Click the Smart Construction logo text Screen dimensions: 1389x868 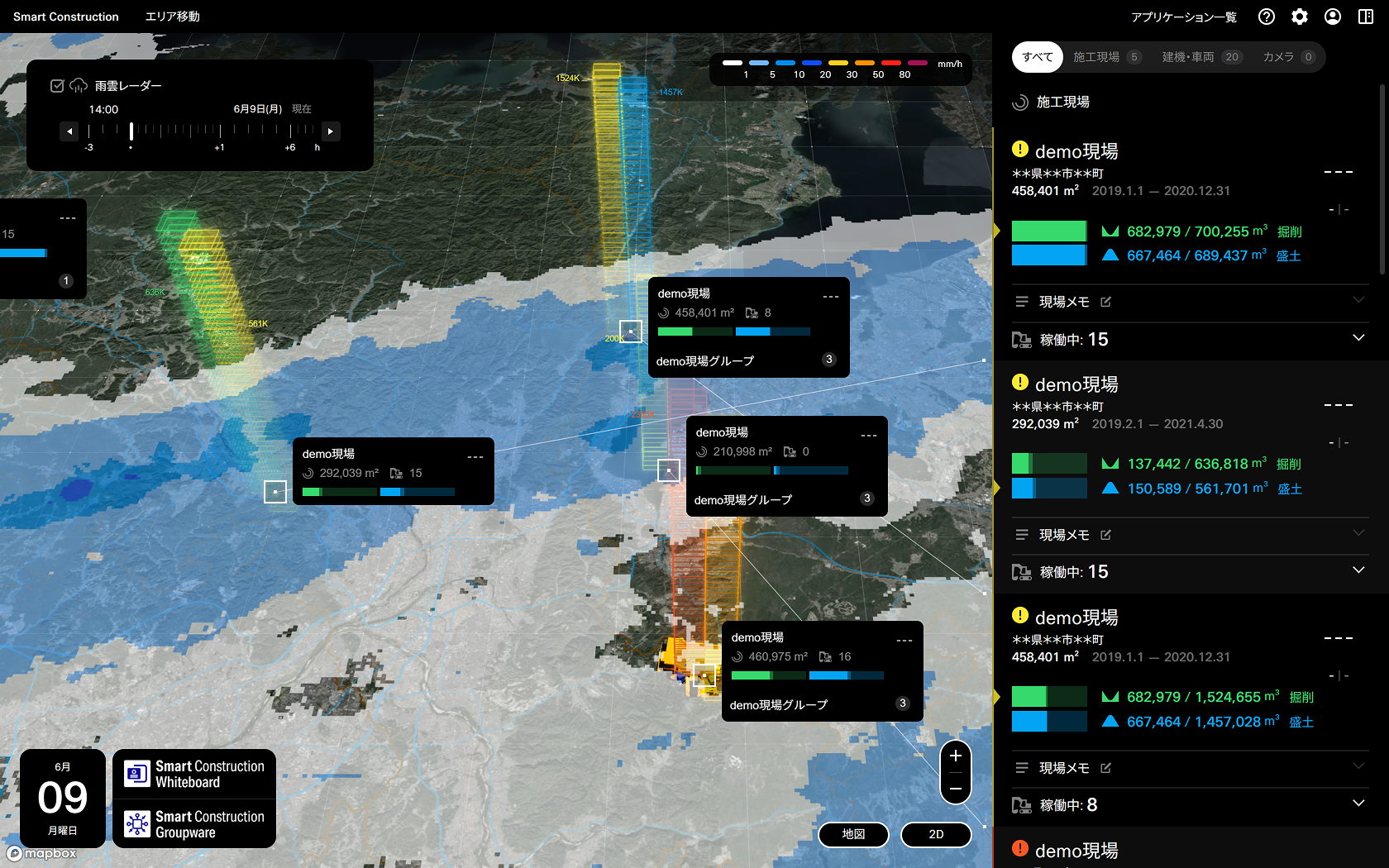pos(66,17)
